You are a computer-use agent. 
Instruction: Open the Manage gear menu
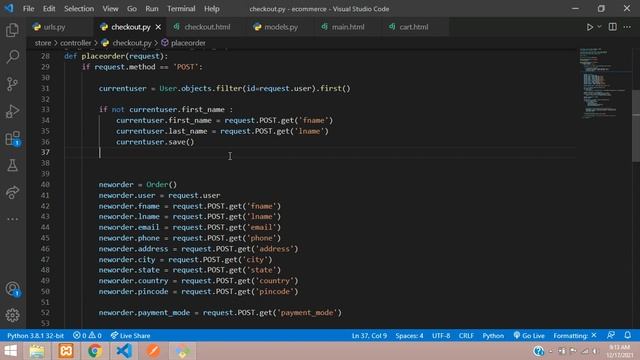click(12, 315)
